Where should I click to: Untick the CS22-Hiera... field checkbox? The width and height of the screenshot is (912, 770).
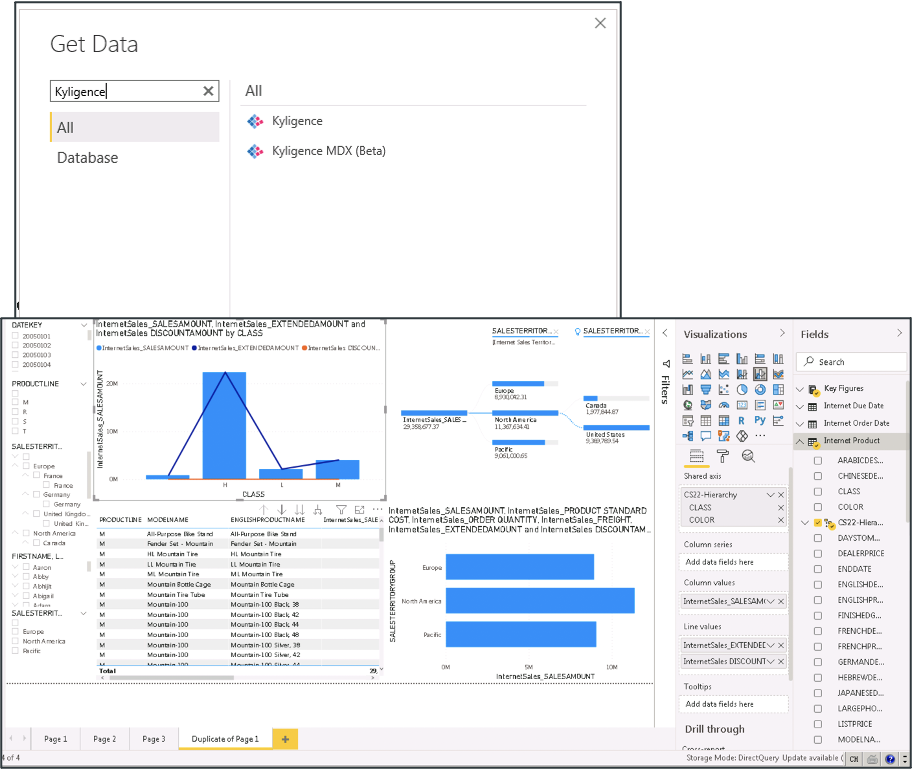click(x=818, y=522)
